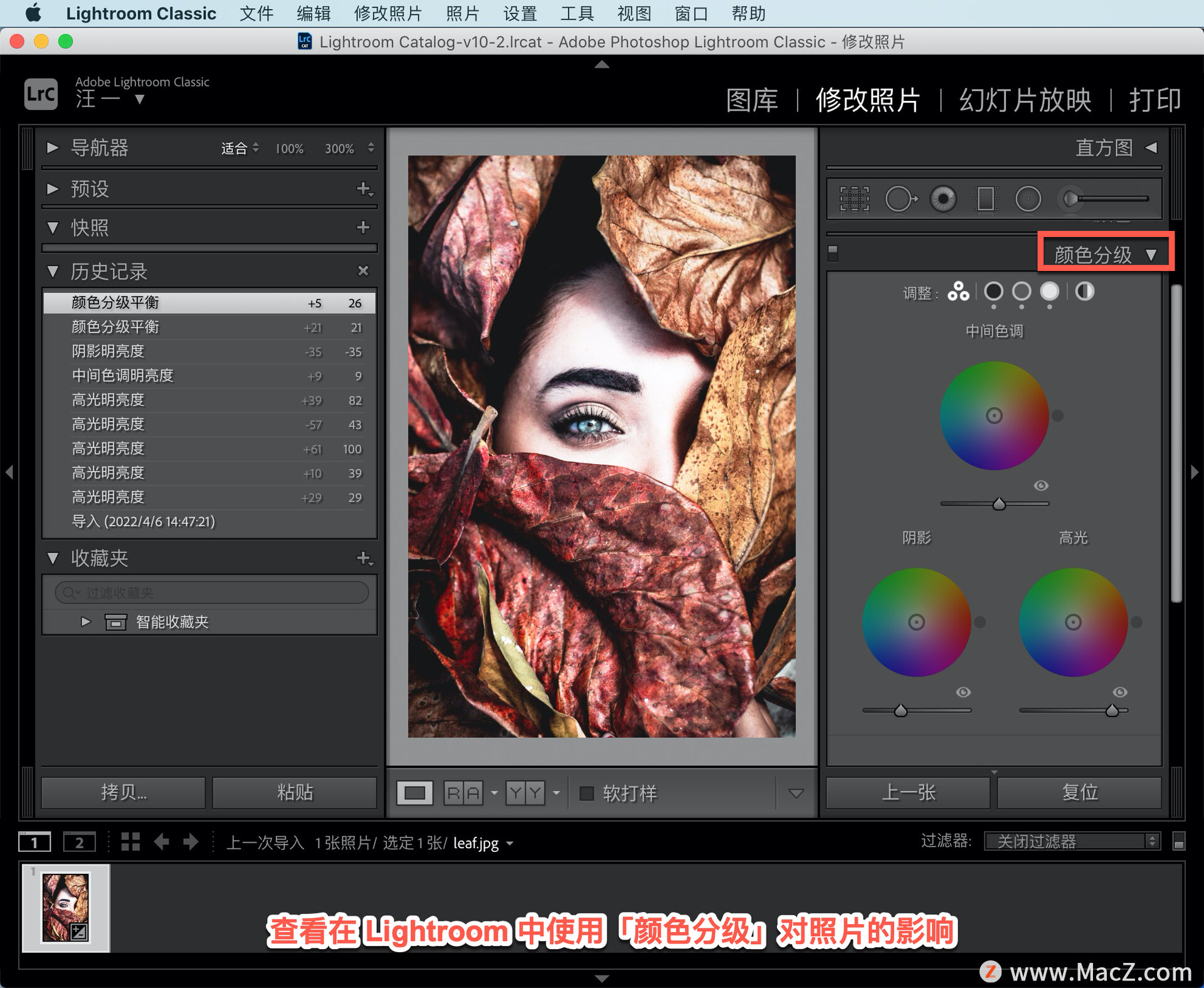Click the 复位 reset button

(1080, 792)
